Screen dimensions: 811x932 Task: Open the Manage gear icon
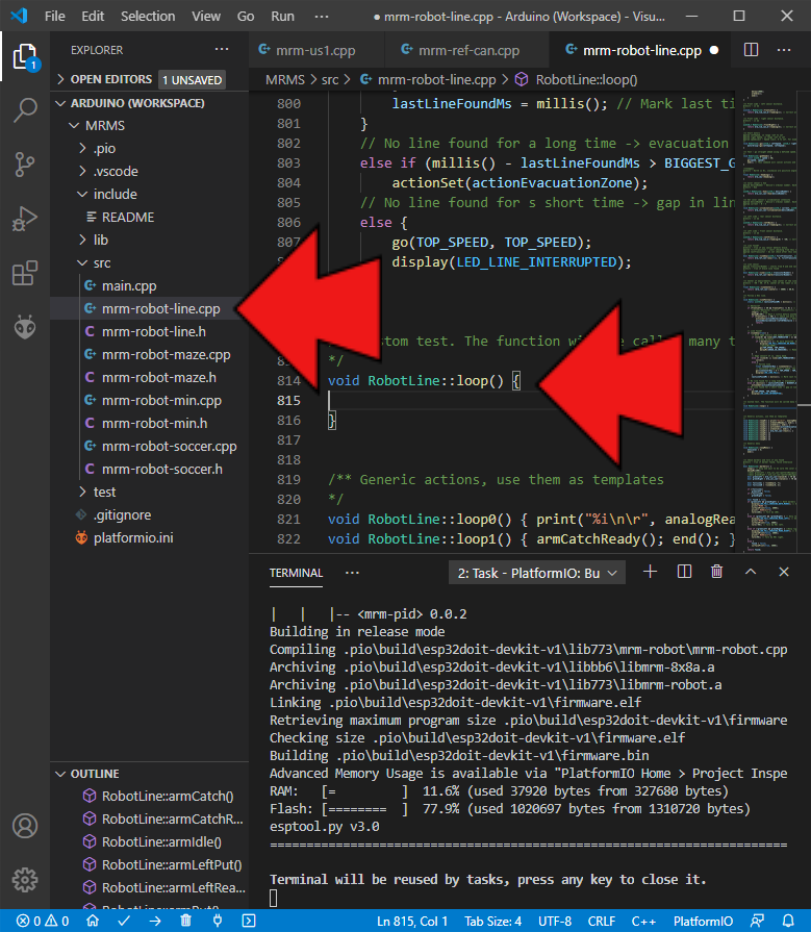(25, 880)
